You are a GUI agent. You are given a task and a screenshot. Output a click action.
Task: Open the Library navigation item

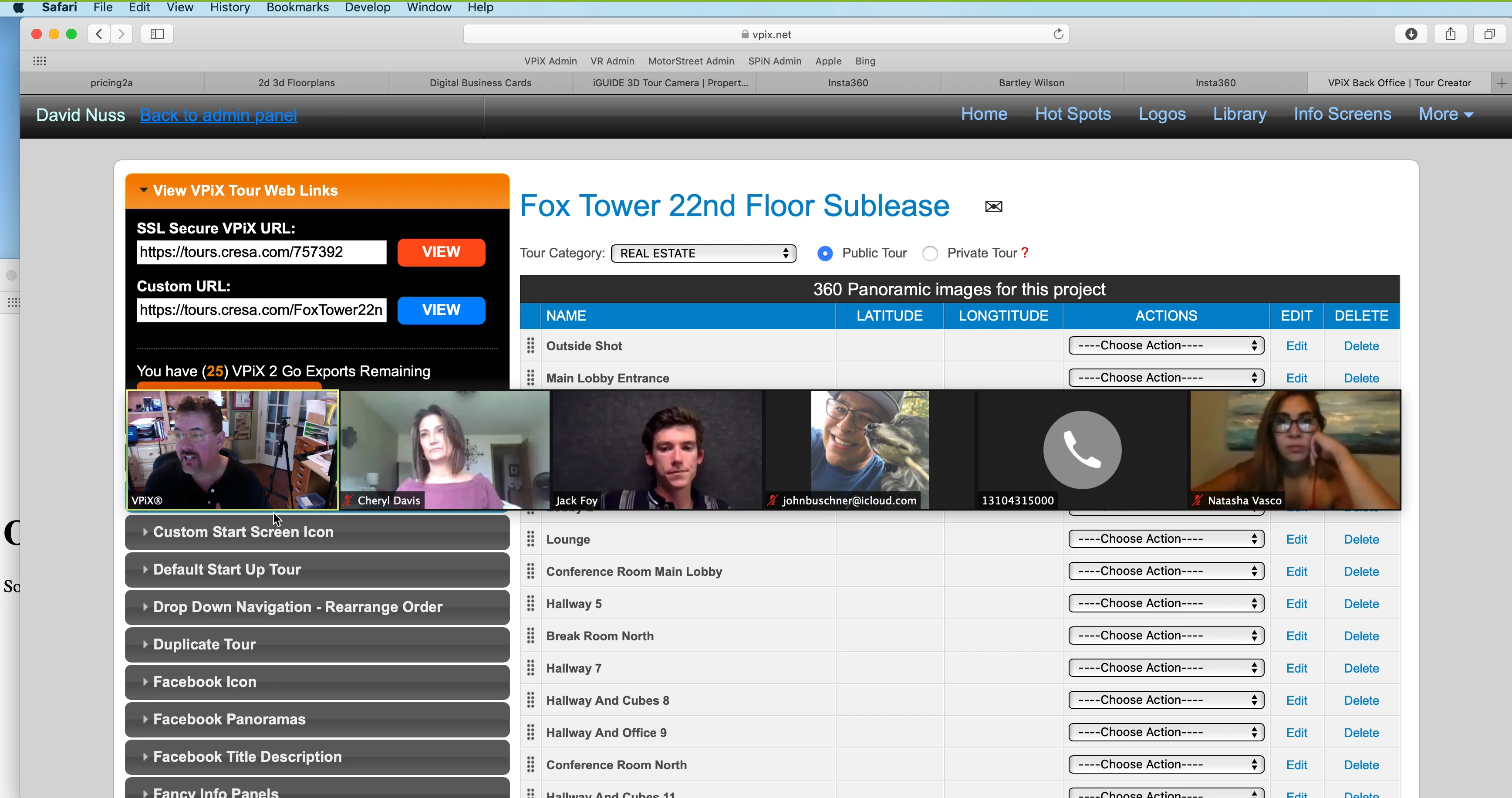point(1240,115)
